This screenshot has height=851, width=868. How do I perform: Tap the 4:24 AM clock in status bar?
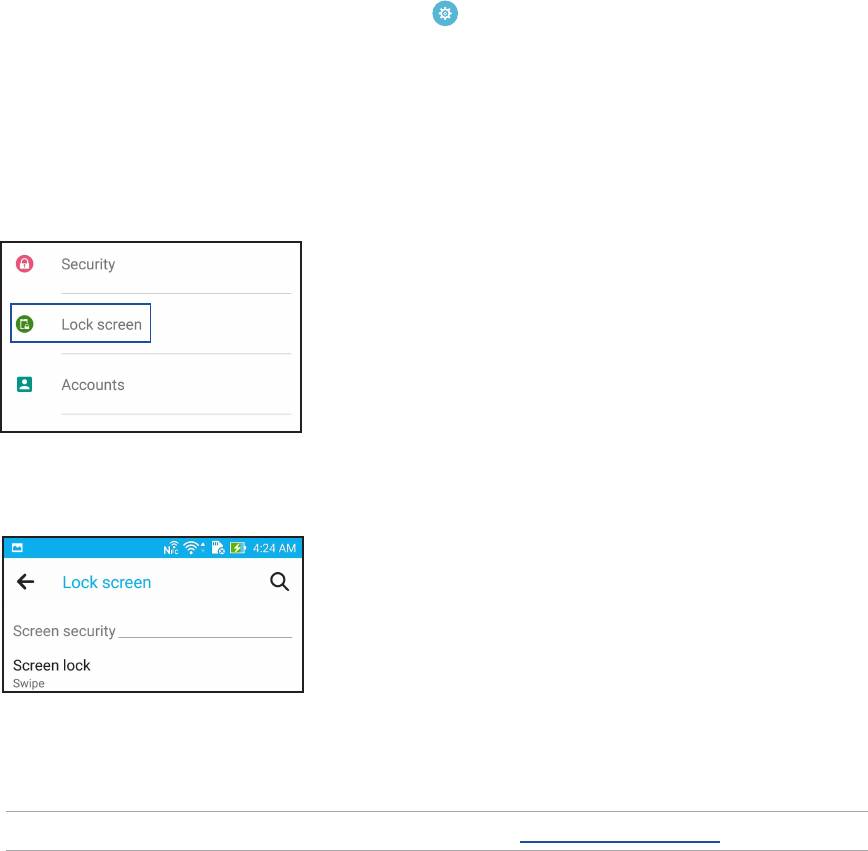pyautogui.click(x=274, y=548)
